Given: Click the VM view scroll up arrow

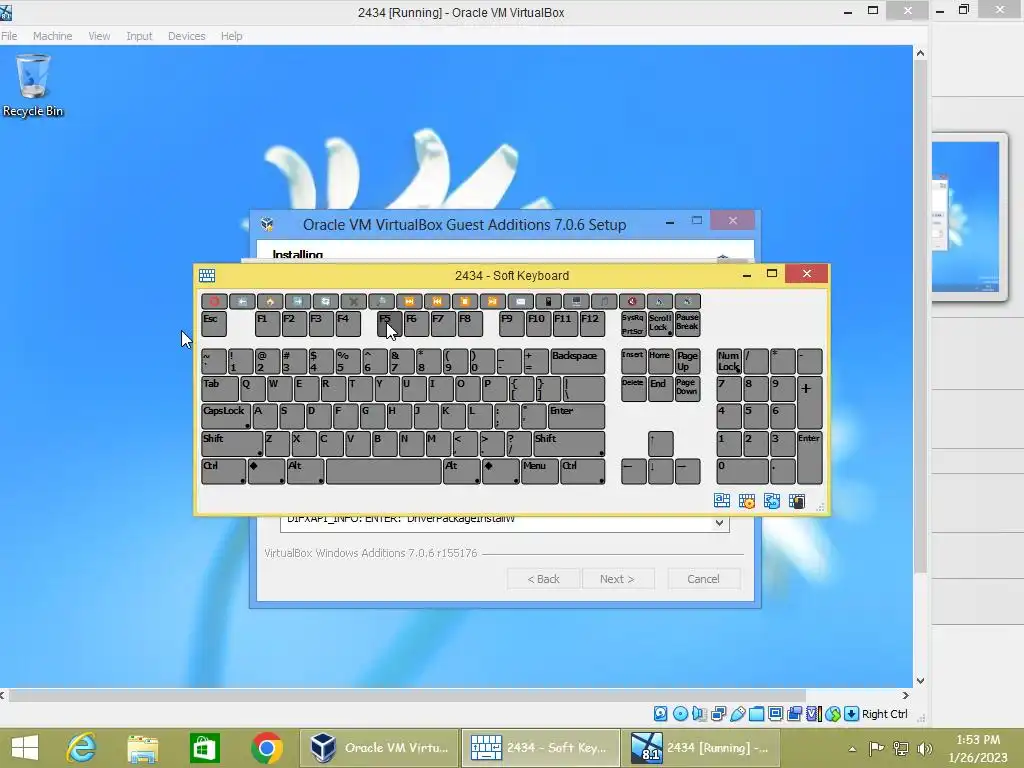Looking at the screenshot, I should coord(920,53).
